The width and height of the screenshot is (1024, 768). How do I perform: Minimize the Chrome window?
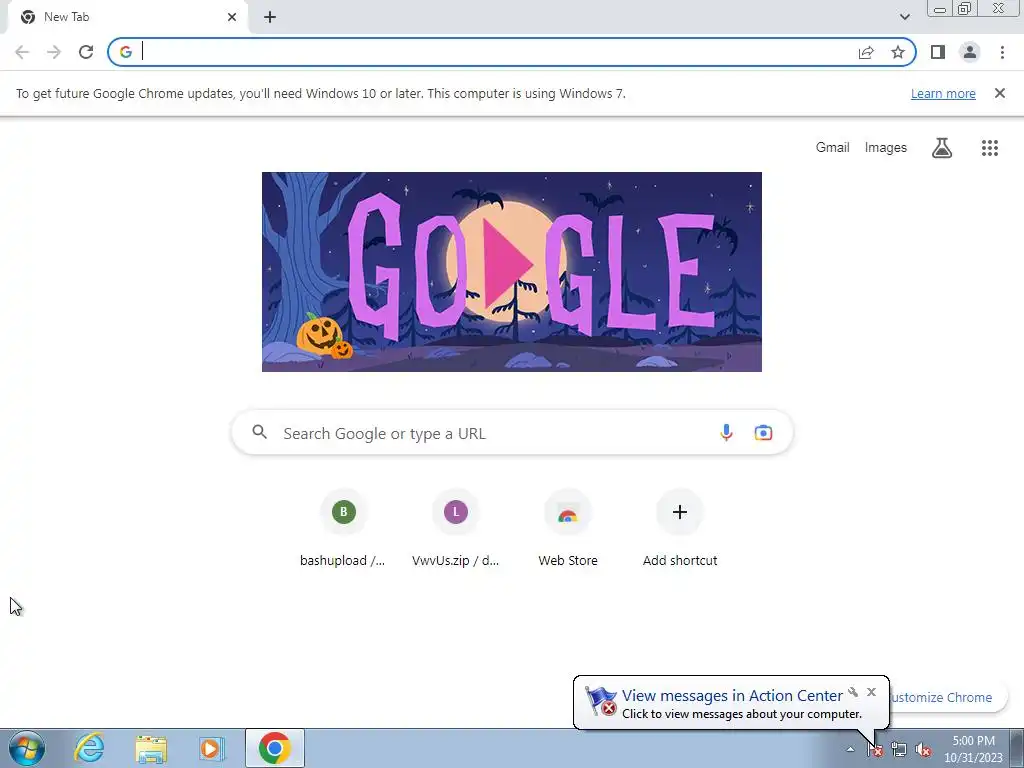point(940,8)
